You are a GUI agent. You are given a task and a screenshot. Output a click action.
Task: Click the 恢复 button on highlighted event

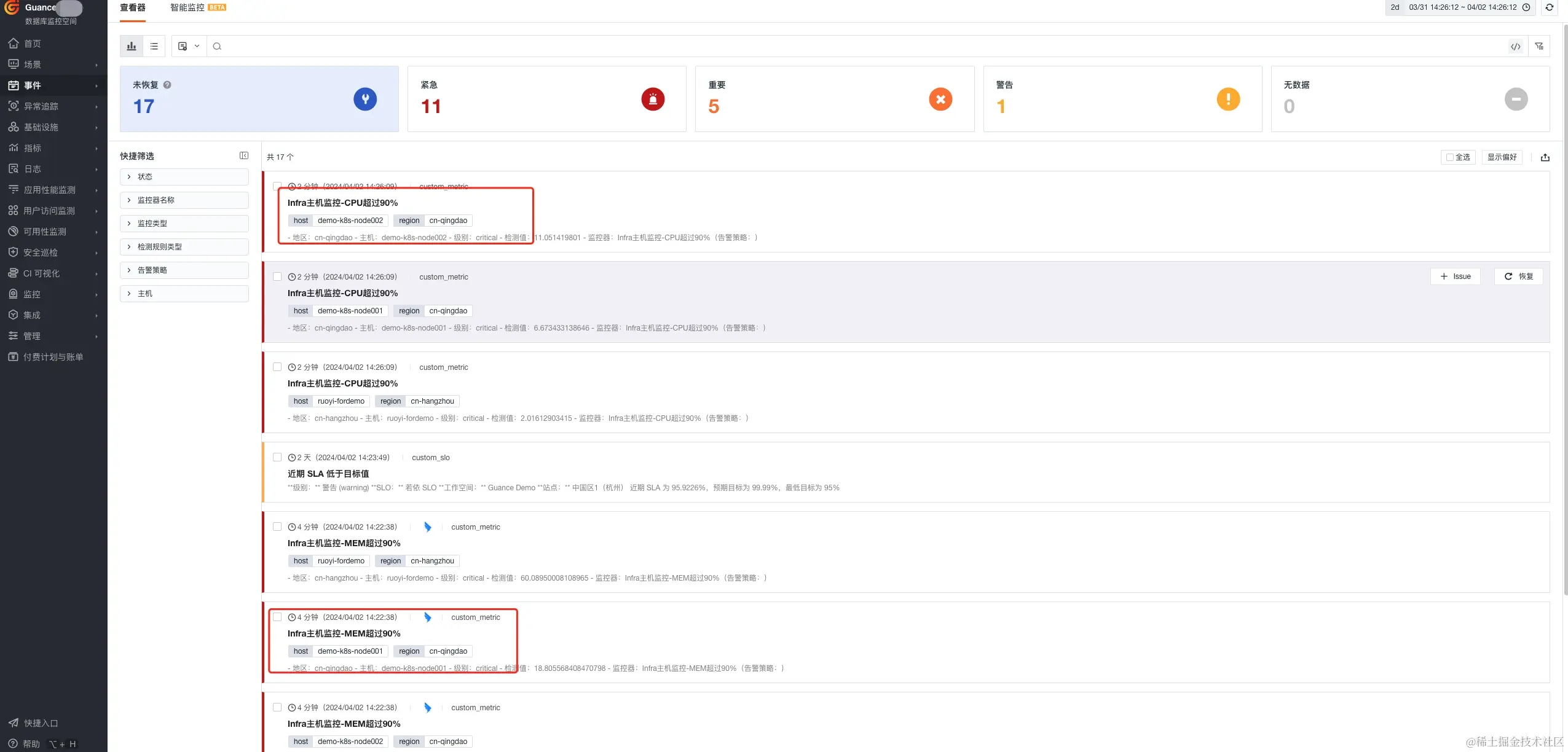click(x=1519, y=276)
